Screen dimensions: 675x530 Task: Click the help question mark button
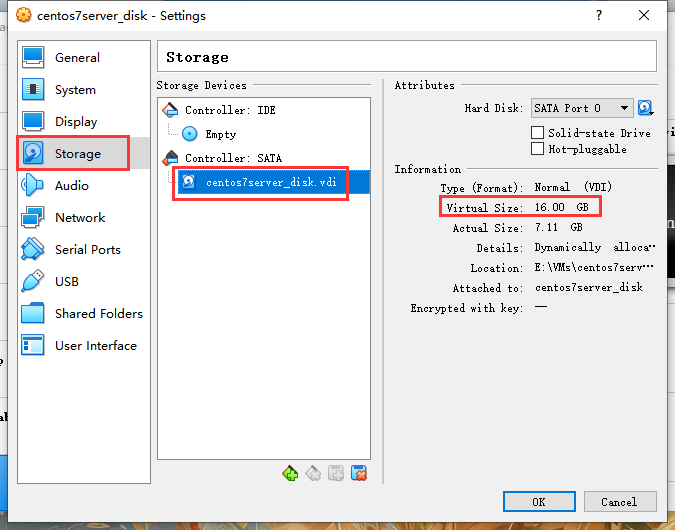pyautogui.click(x=599, y=15)
